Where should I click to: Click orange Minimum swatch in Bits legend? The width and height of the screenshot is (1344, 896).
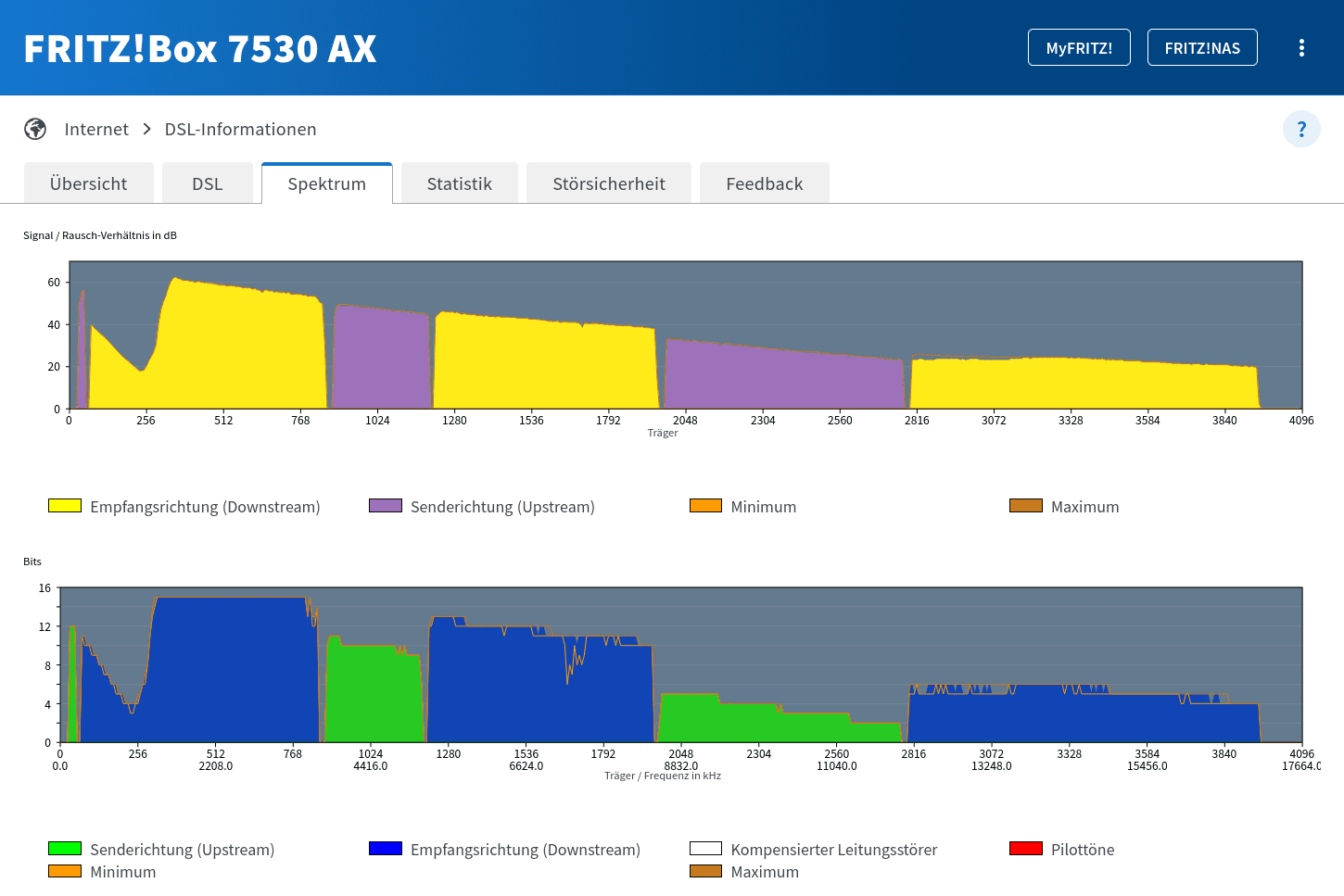(x=65, y=871)
